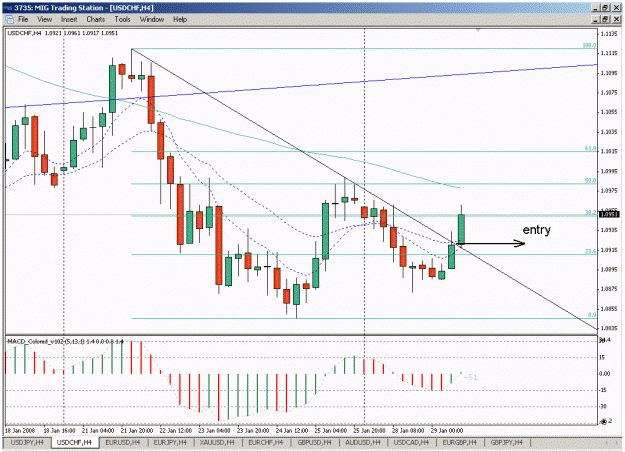Click the 38.2 Fibonacci level label
Image resolution: width=625 pixels, height=452 pixels.
(x=590, y=213)
